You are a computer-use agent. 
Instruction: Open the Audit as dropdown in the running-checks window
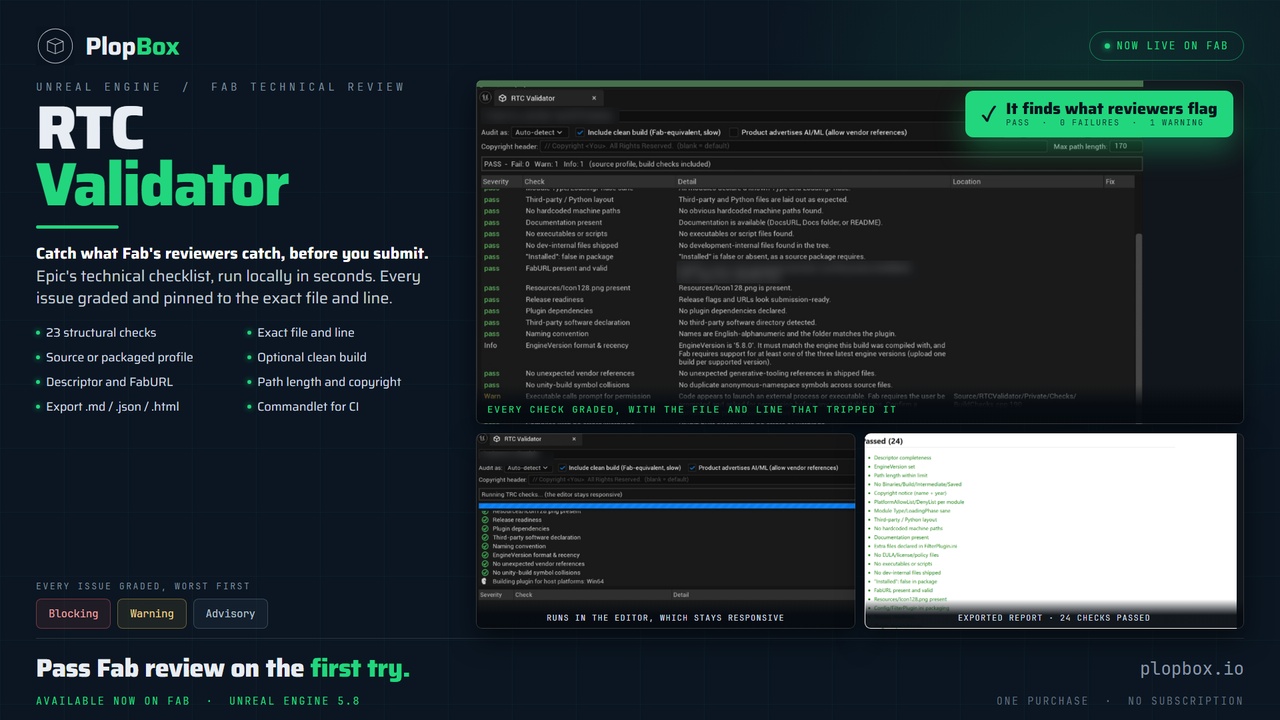(x=528, y=467)
